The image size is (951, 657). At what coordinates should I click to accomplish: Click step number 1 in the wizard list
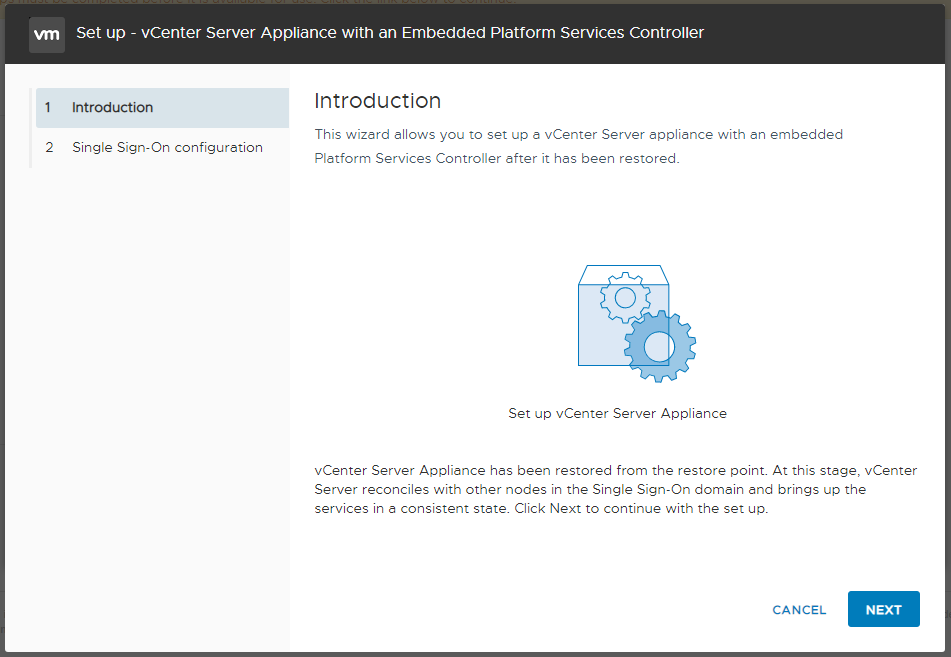[48, 107]
